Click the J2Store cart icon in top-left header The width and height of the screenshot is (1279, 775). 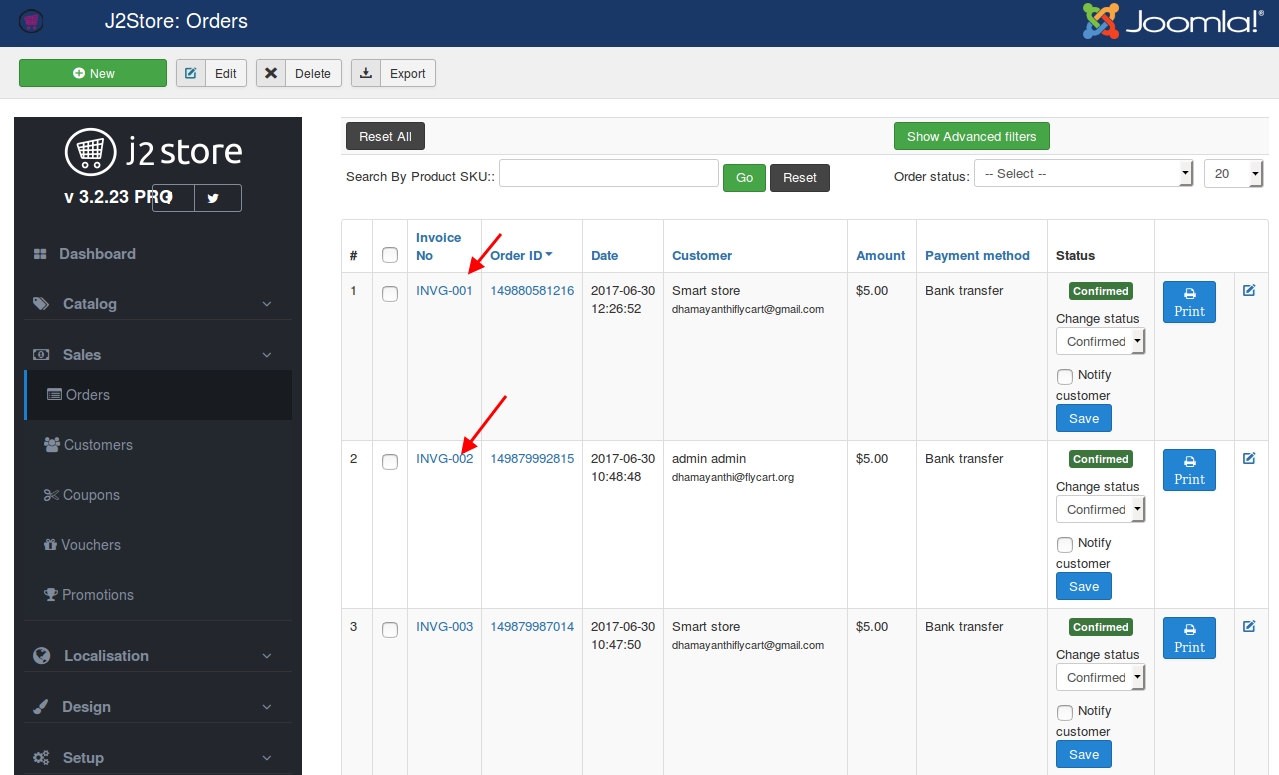pyautogui.click(x=31, y=21)
